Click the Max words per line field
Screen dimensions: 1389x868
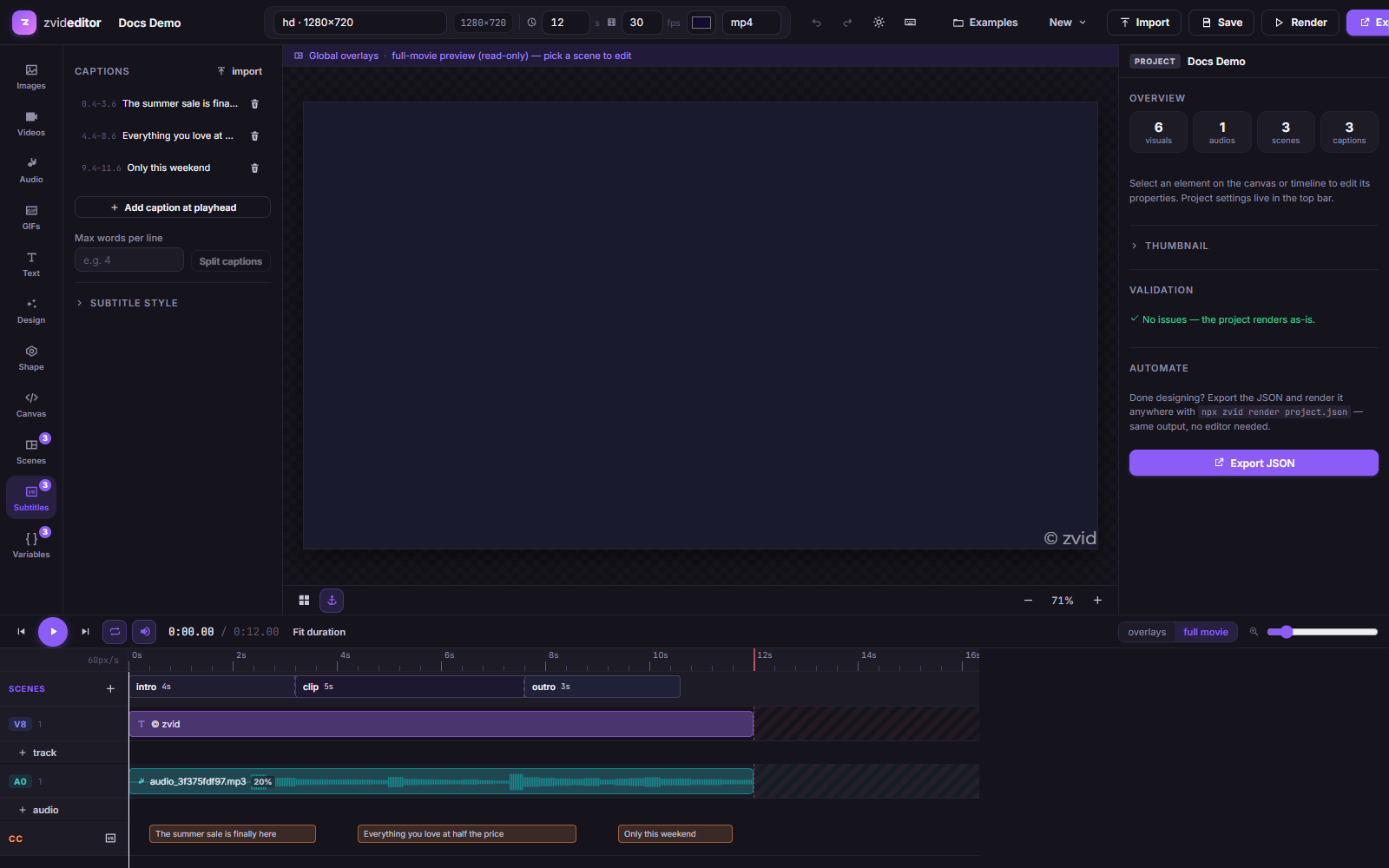[x=129, y=260]
